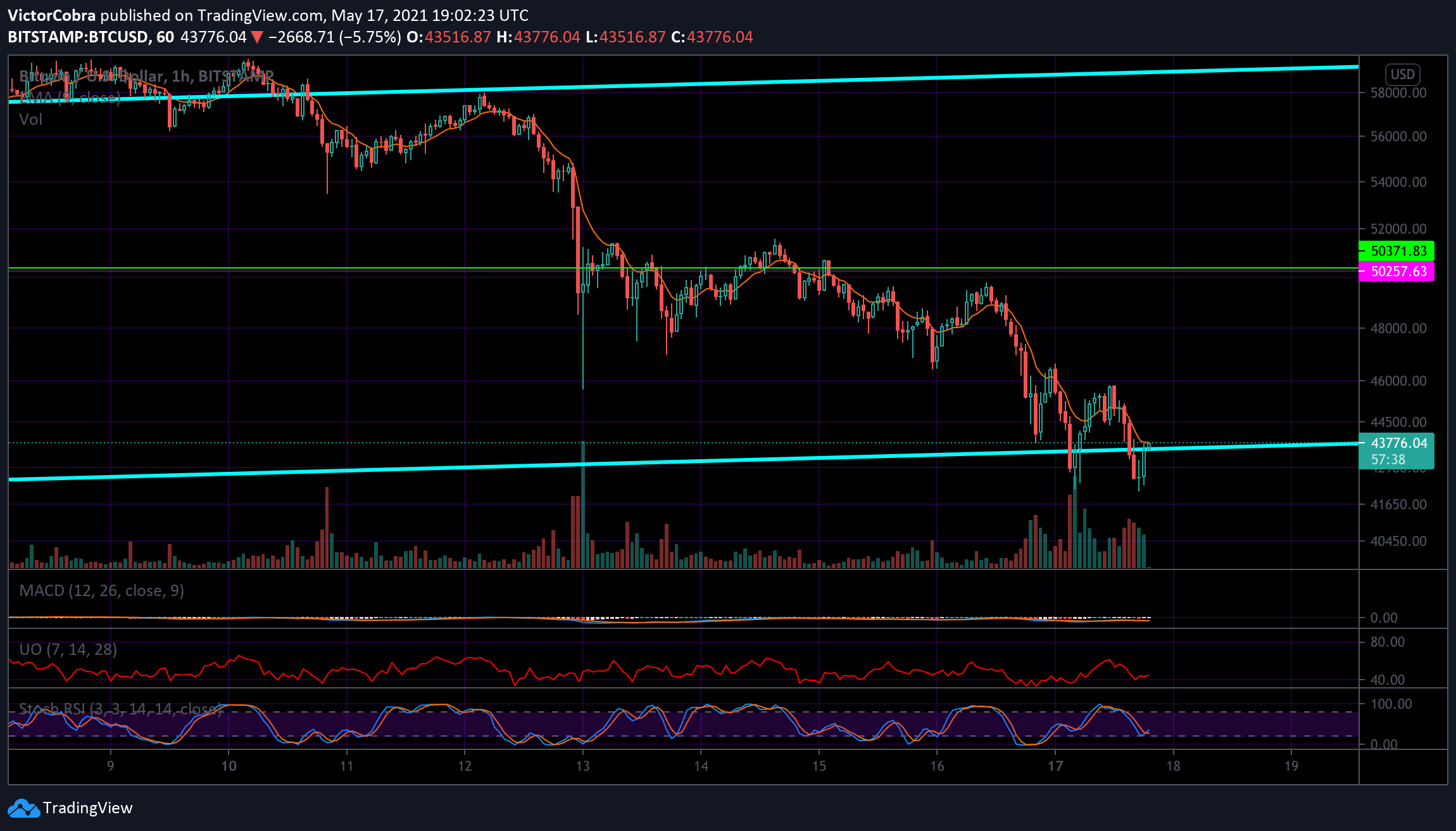Click the BITSTAMP:BTCUSD, 60 symbol header
This screenshot has width=1456, height=831.
click(x=91, y=37)
